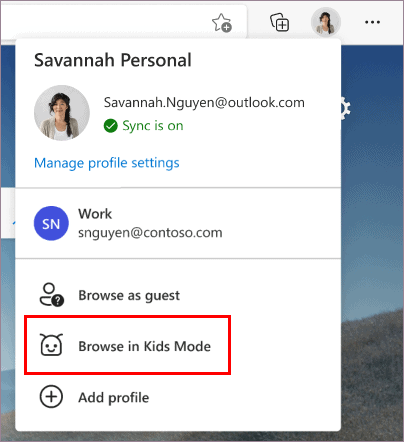The width and height of the screenshot is (404, 442).
Task: Open the Settings and more ellipsis menu
Action: coord(372,22)
